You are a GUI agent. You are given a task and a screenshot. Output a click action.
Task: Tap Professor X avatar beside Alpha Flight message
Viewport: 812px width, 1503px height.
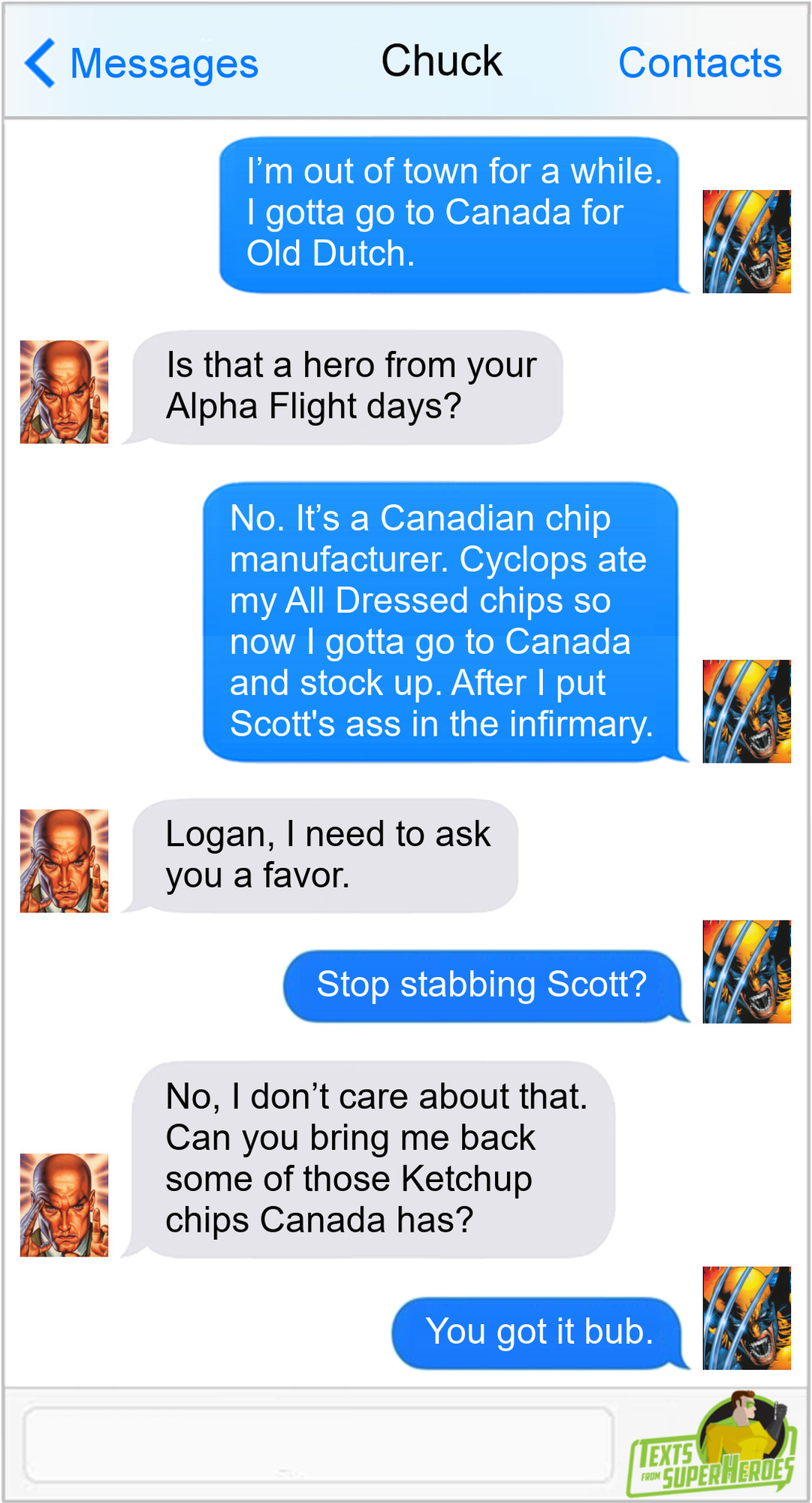coord(64,392)
